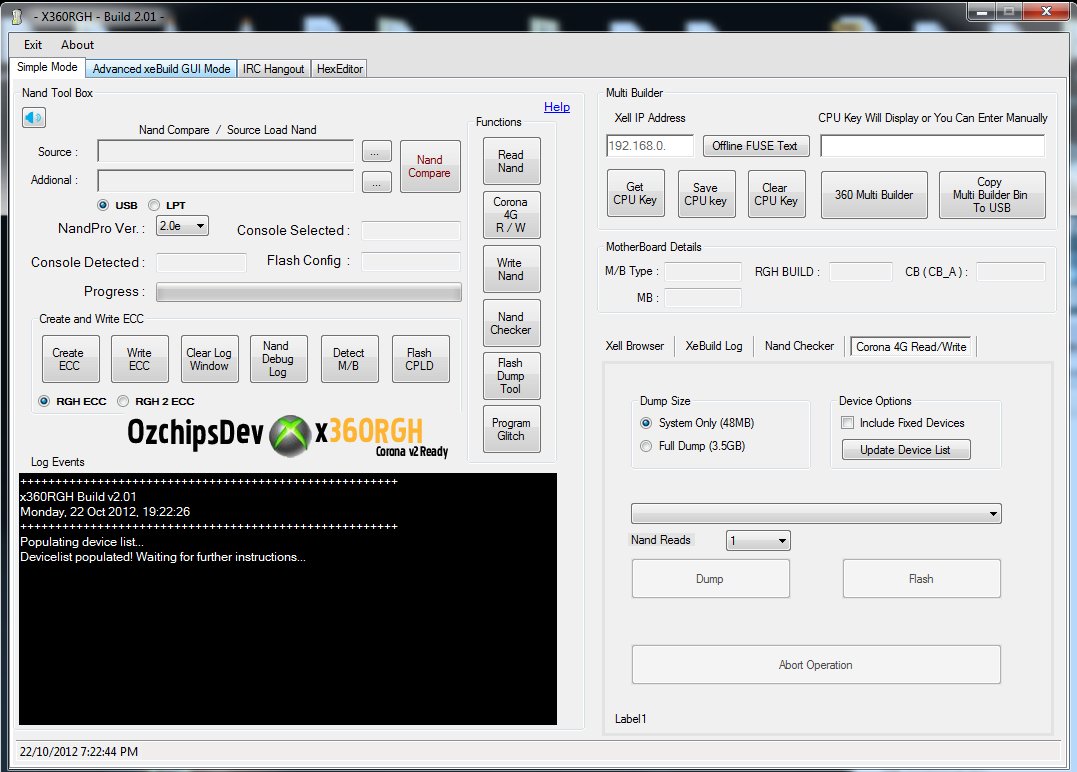The height and width of the screenshot is (772, 1077).
Task: Click the 360 Multi Builder button
Action: [x=873, y=195]
